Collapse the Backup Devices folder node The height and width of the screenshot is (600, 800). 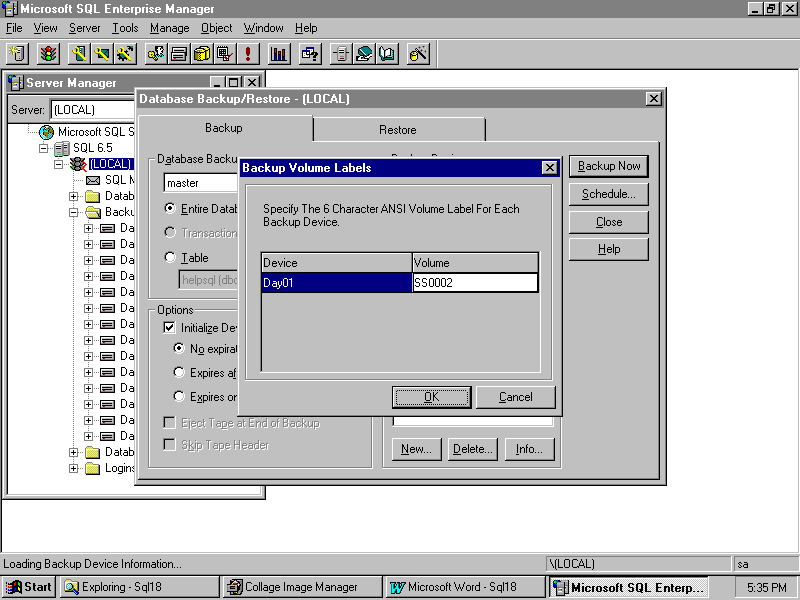(73, 212)
